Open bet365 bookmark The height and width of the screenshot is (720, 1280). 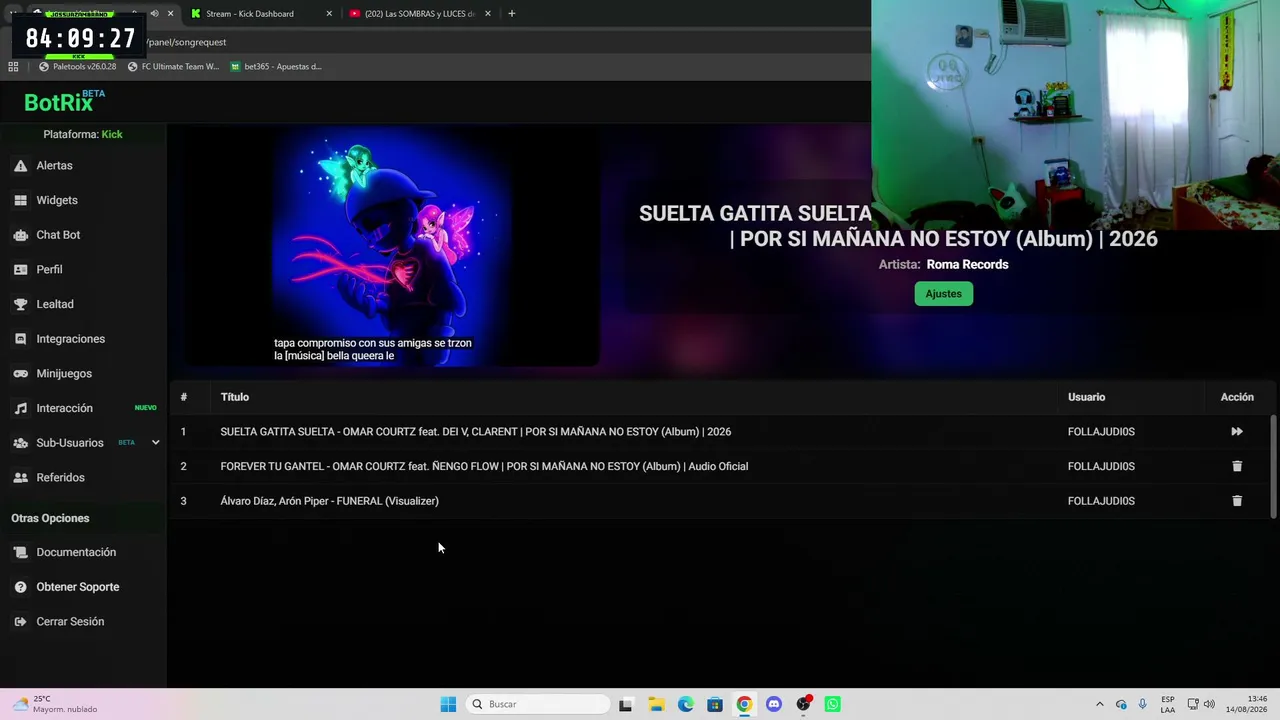(276, 67)
